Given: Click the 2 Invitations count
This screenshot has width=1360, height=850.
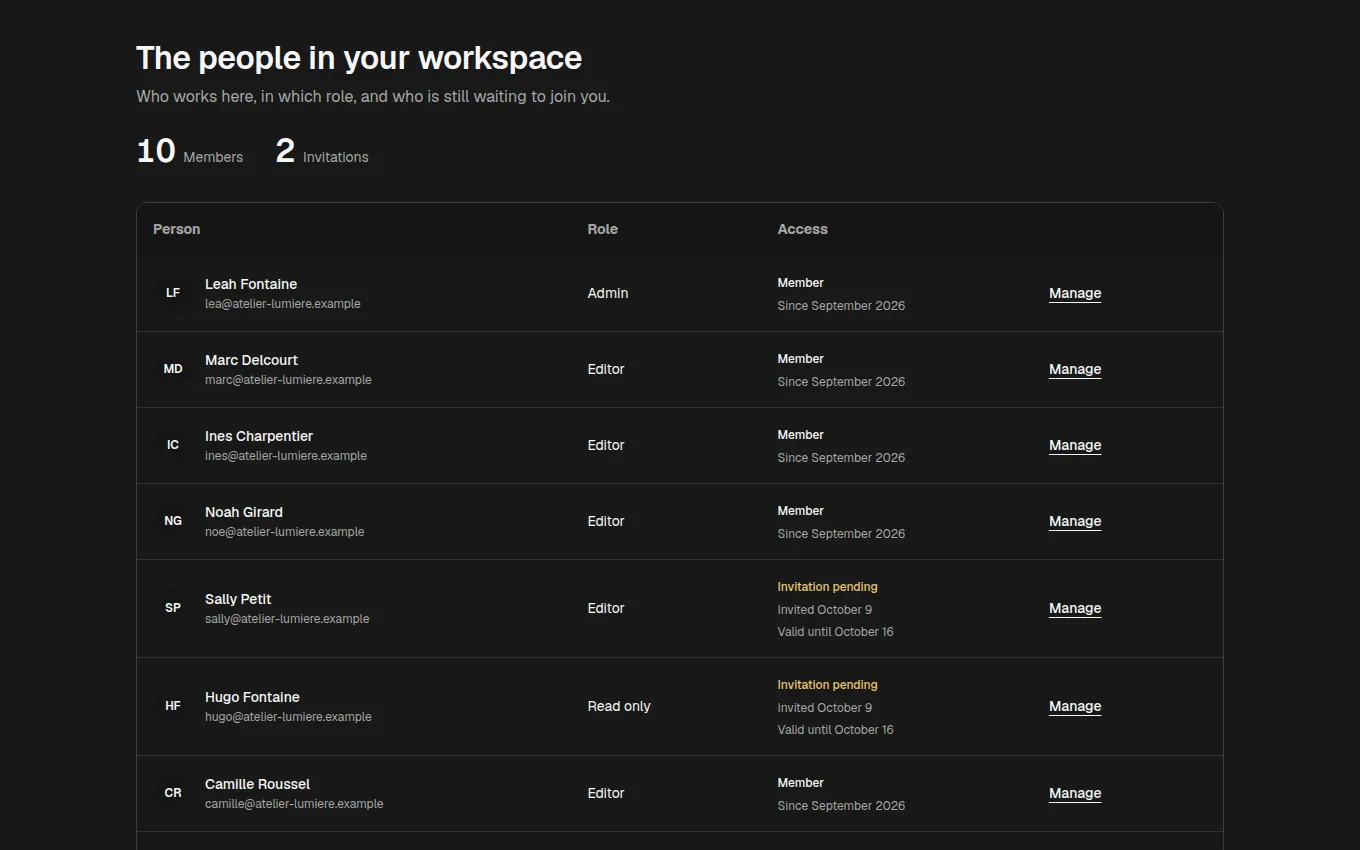Looking at the screenshot, I should pyautogui.click(x=322, y=152).
